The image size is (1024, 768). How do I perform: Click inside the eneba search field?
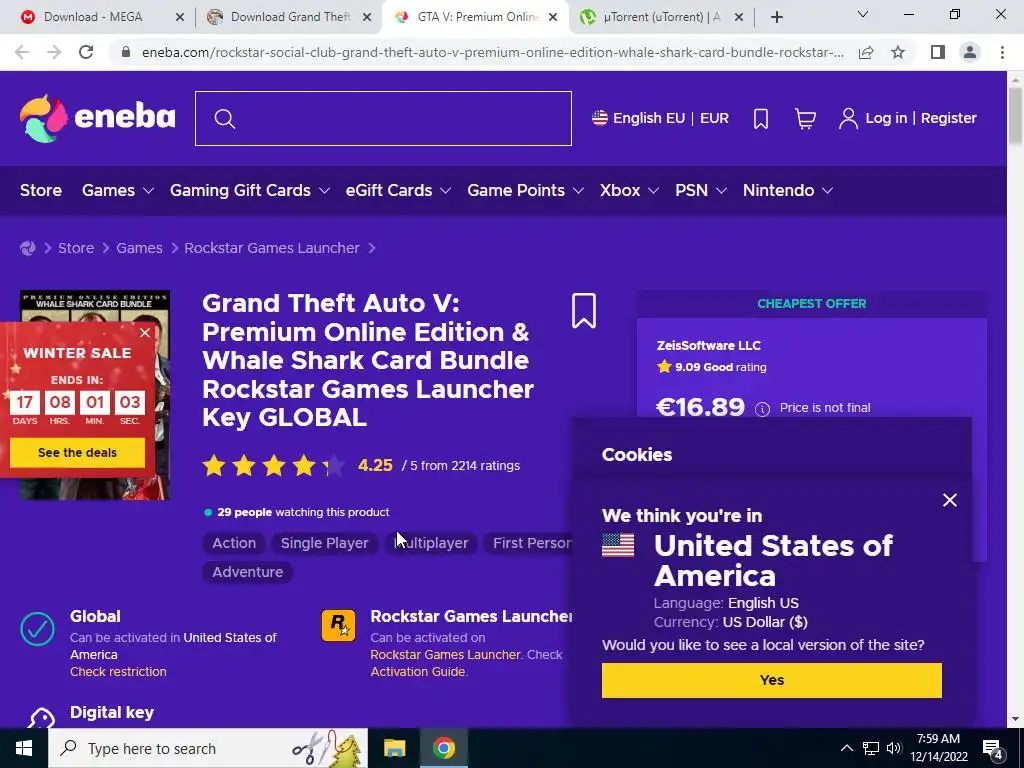[x=383, y=118]
